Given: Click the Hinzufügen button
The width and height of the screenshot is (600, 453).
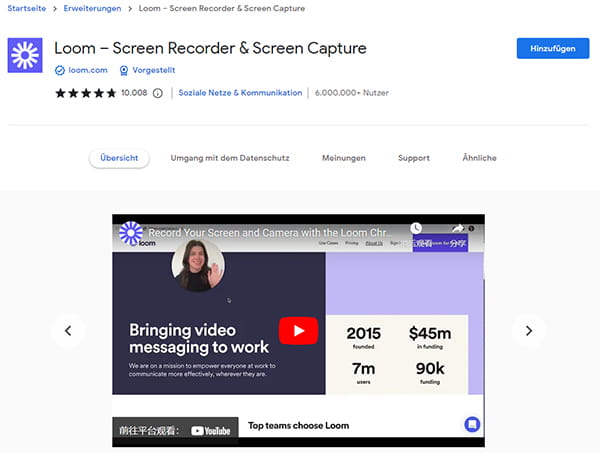Looking at the screenshot, I should pos(553,48).
